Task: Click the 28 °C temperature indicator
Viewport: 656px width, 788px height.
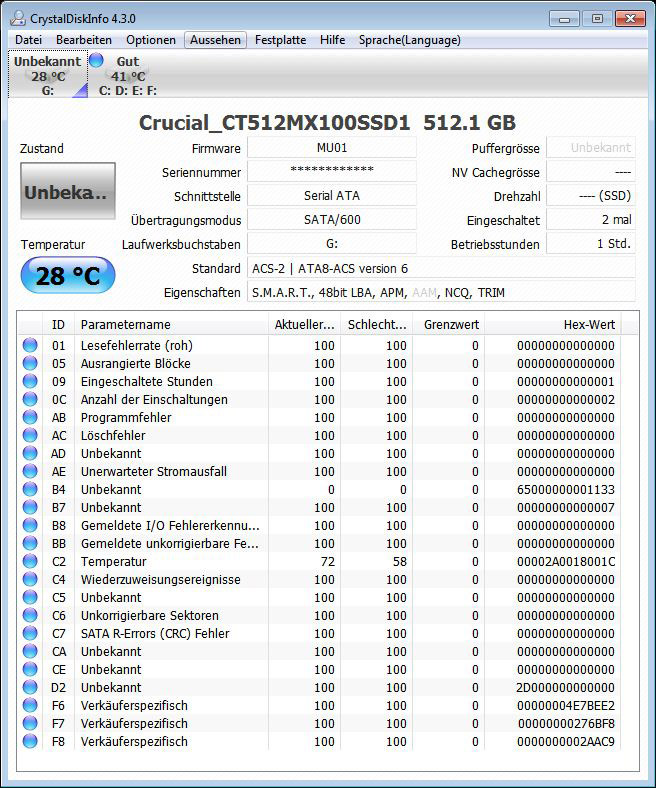Action: tap(68, 275)
